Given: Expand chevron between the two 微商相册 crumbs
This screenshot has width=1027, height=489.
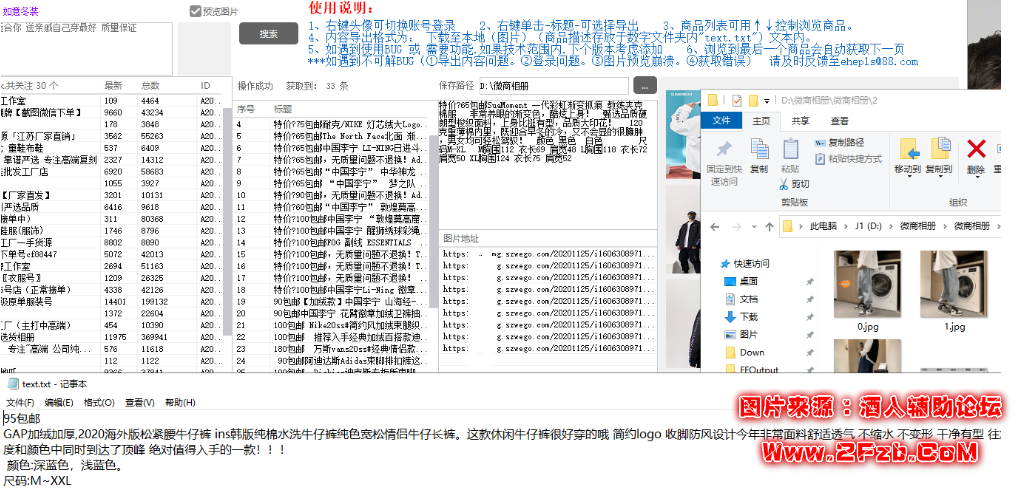Looking at the screenshot, I should tap(945, 226).
